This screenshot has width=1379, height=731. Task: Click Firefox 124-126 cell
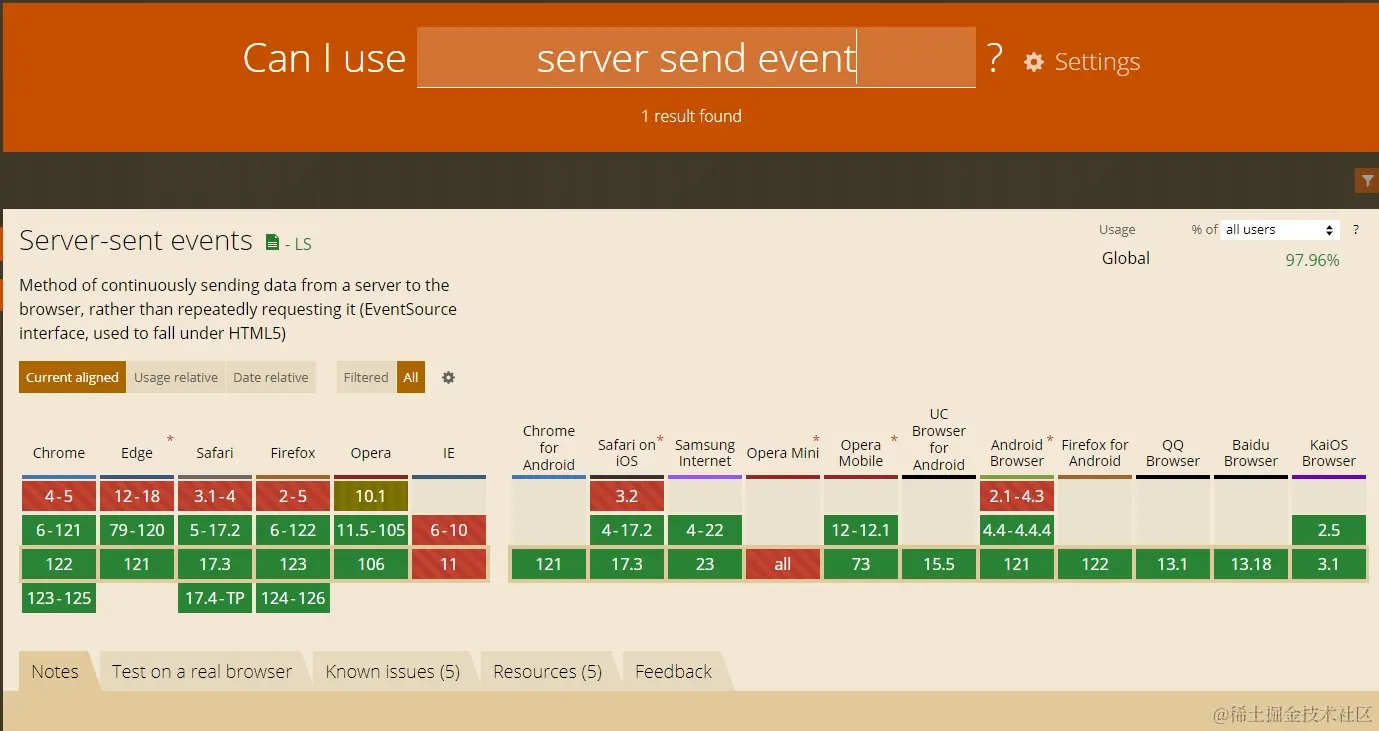pos(293,598)
